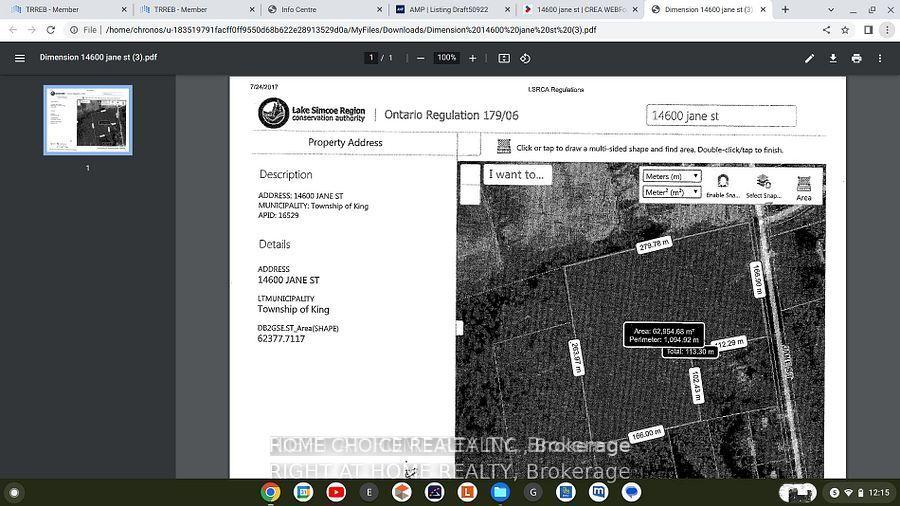Click the share icon in address bar
Image resolution: width=900 pixels, height=506 pixels.
(x=826, y=30)
